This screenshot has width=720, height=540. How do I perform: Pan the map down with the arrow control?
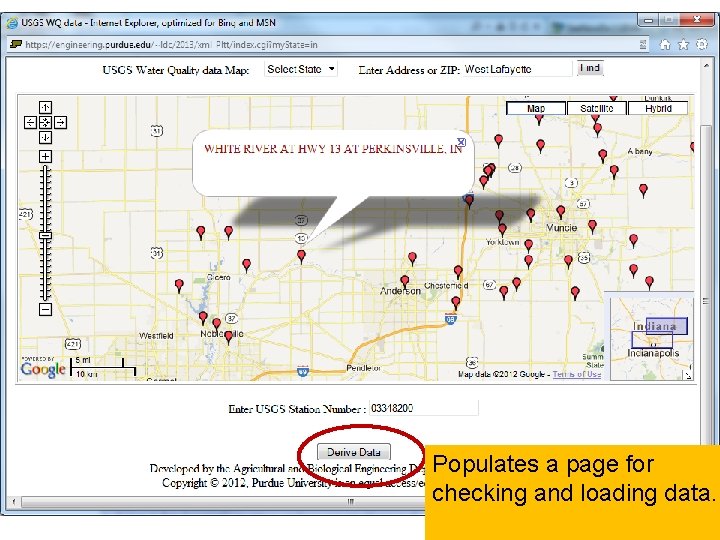[x=45, y=137]
